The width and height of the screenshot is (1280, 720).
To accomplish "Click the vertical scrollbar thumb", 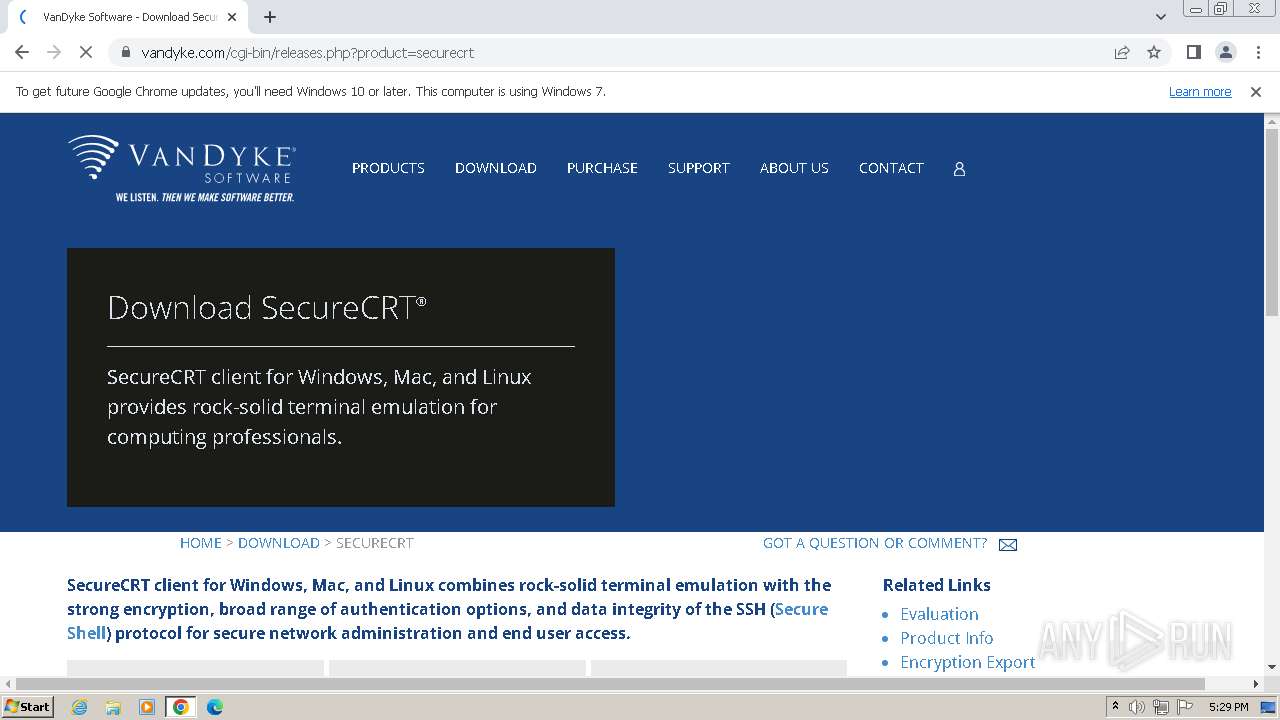I will [1272, 222].
